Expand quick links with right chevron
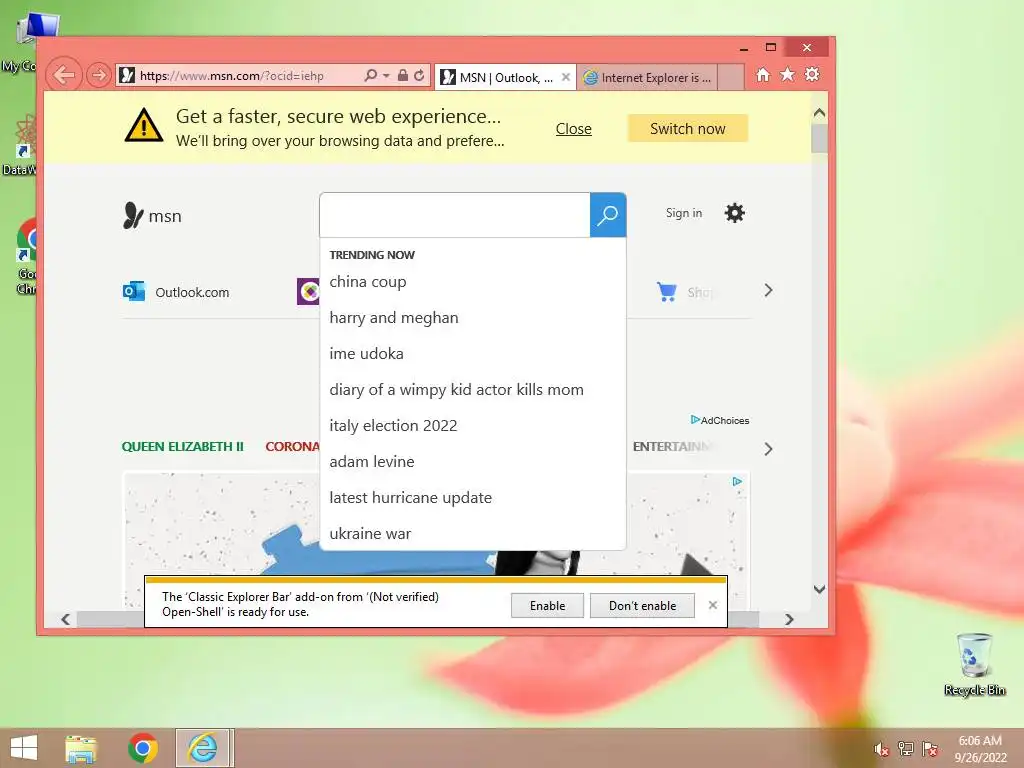1024x768 pixels. [x=768, y=291]
